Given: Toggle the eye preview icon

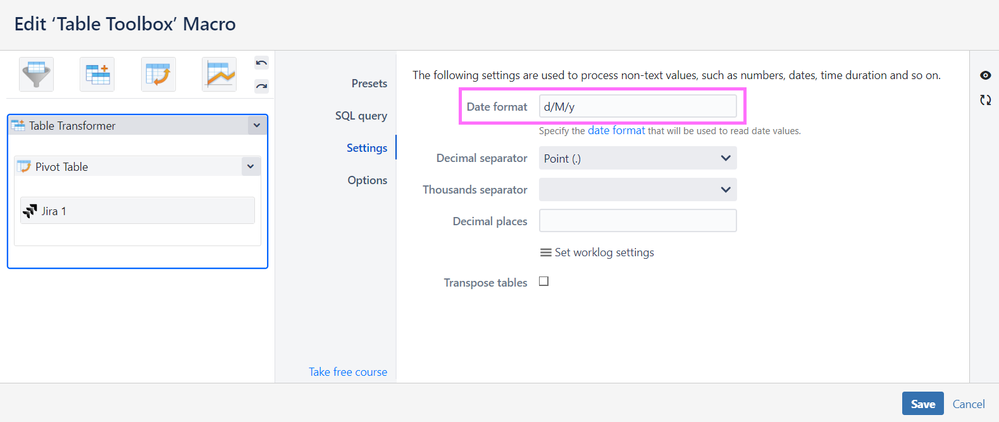Looking at the screenshot, I should coord(985,75).
